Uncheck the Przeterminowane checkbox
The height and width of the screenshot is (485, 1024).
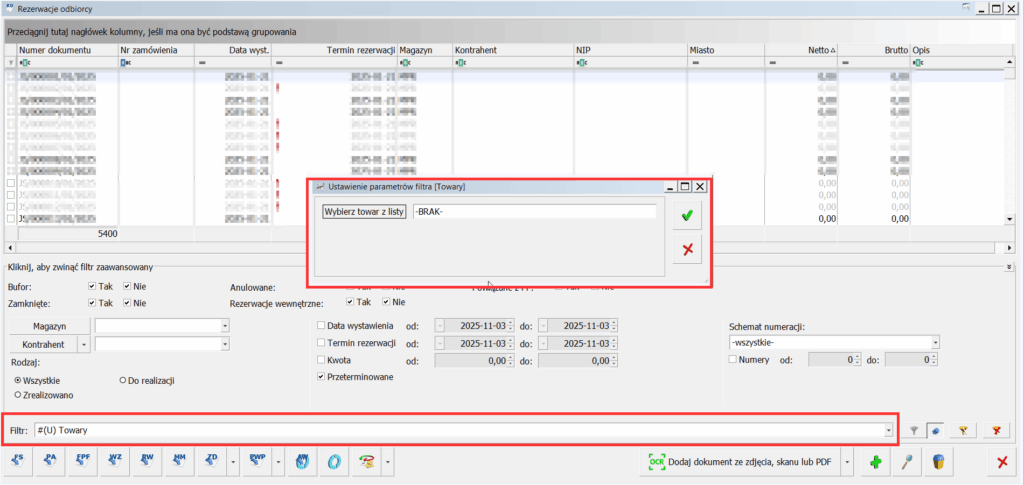320,377
